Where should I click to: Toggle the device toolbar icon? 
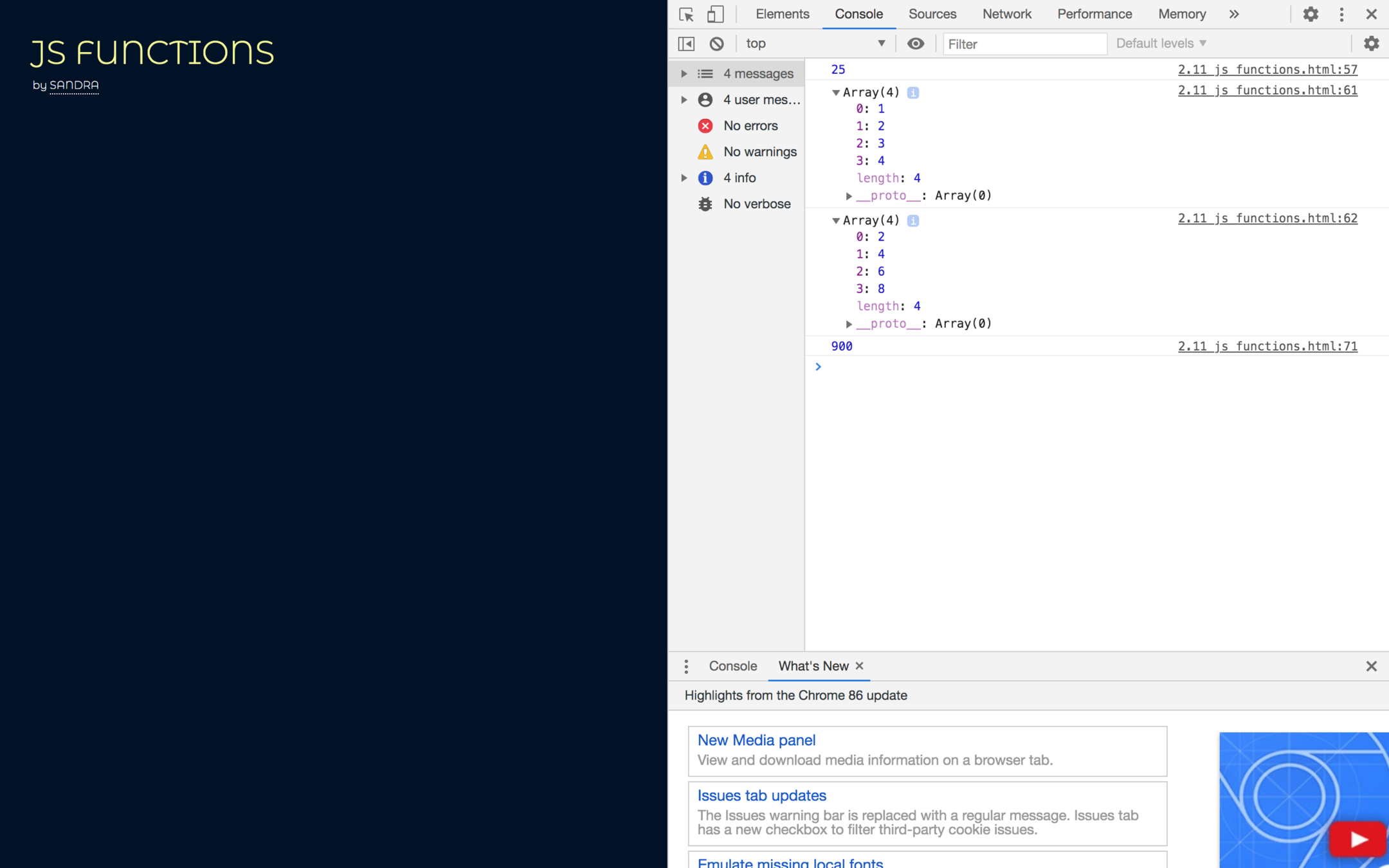tap(715, 14)
